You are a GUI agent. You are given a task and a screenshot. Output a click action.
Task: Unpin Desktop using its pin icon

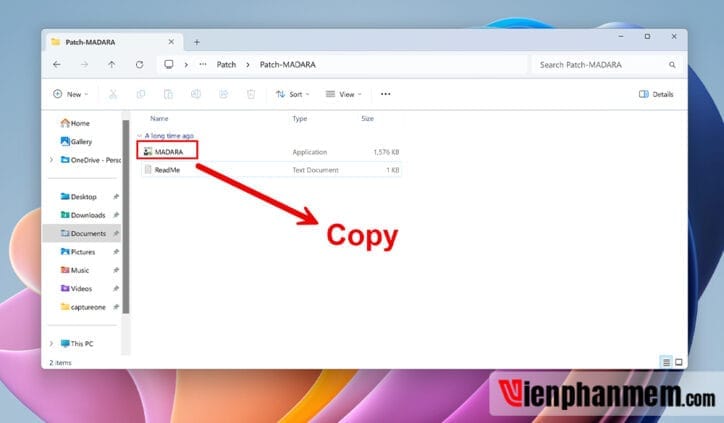116,197
